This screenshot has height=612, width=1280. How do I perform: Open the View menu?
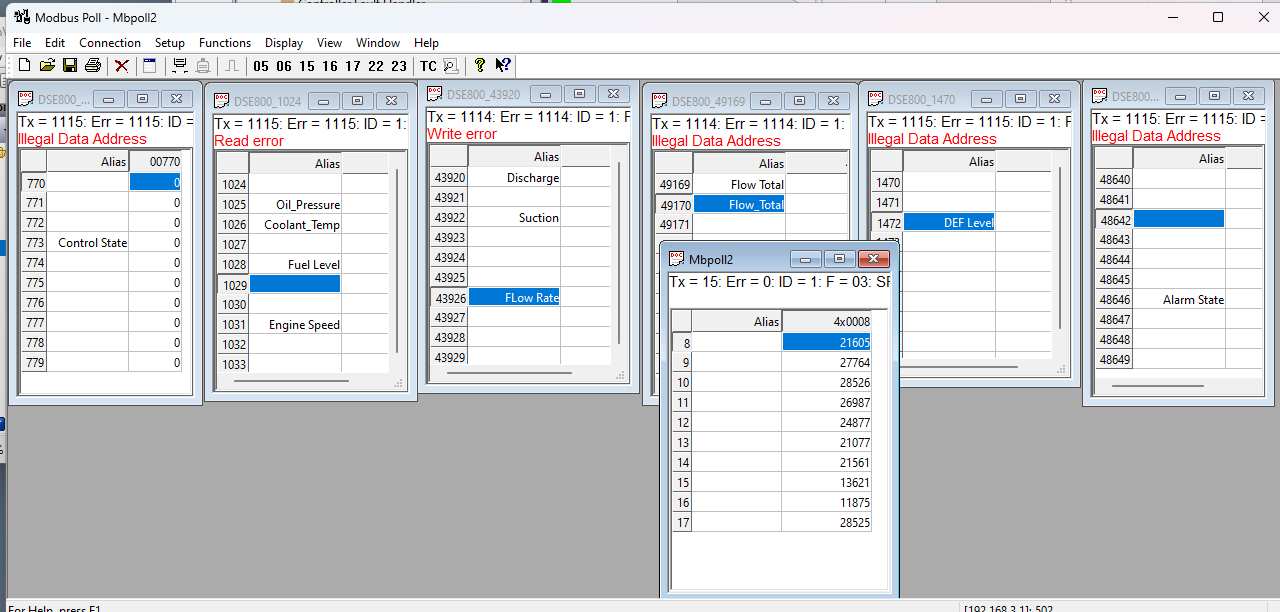(x=330, y=43)
